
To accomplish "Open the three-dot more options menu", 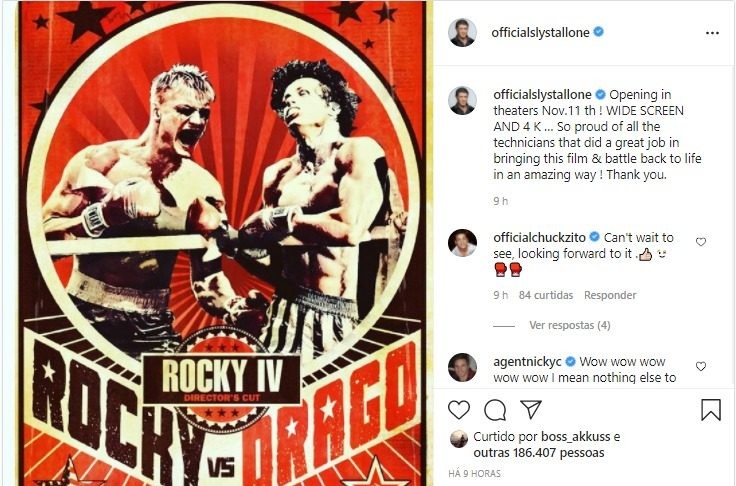I will [712, 33].
